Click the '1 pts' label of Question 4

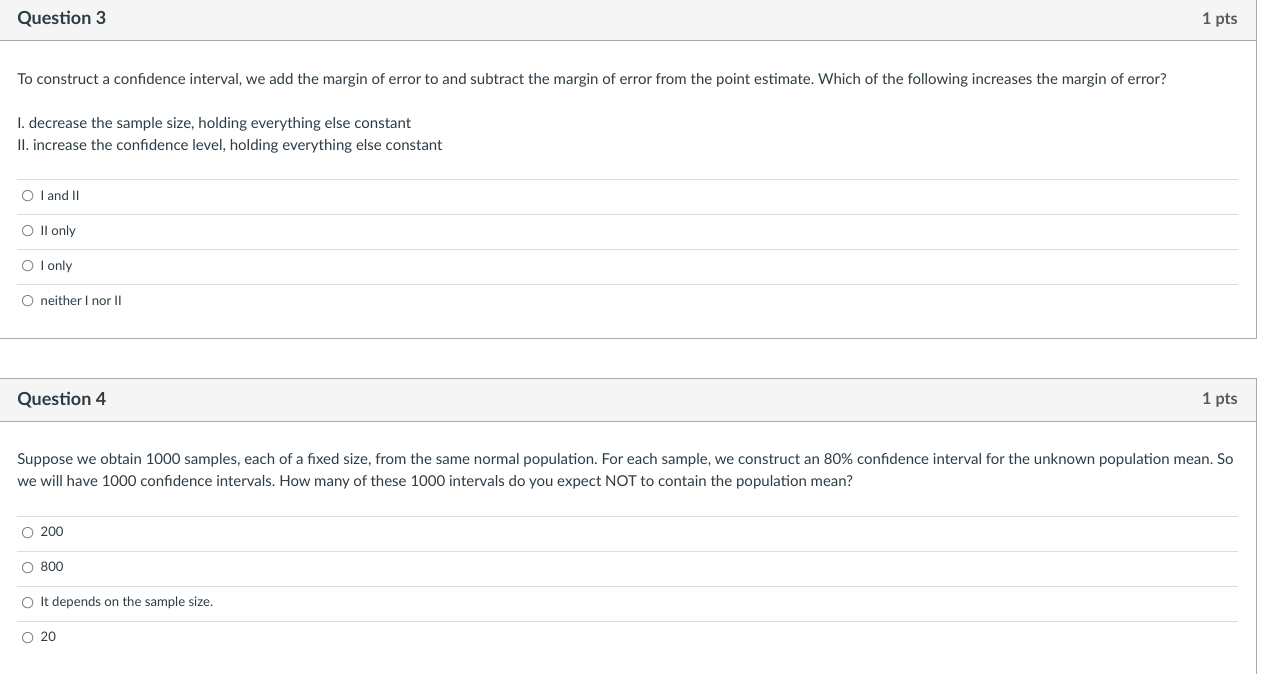(x=1219, y=399)
